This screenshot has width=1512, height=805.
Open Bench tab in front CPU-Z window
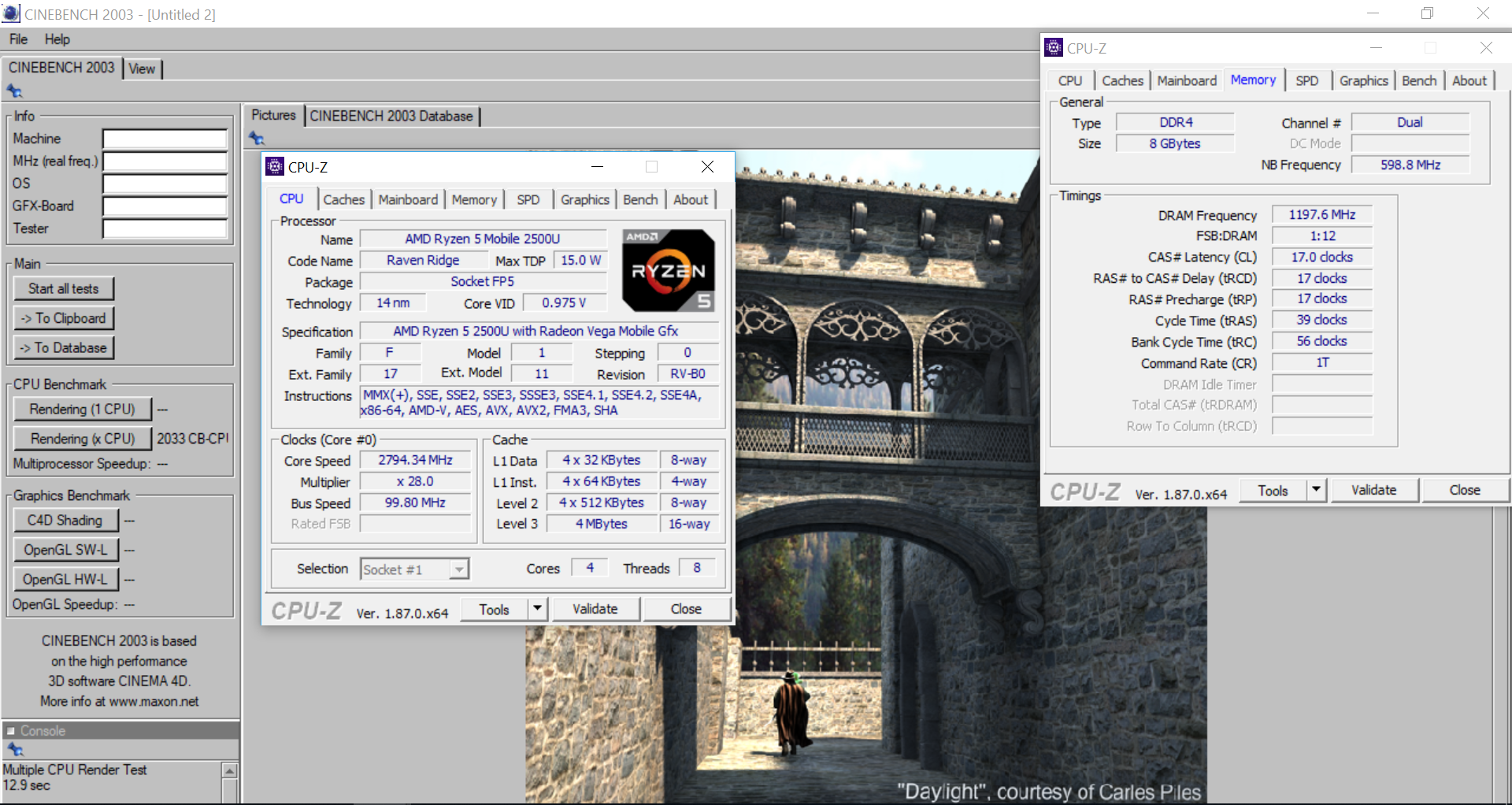pos(640,199)
